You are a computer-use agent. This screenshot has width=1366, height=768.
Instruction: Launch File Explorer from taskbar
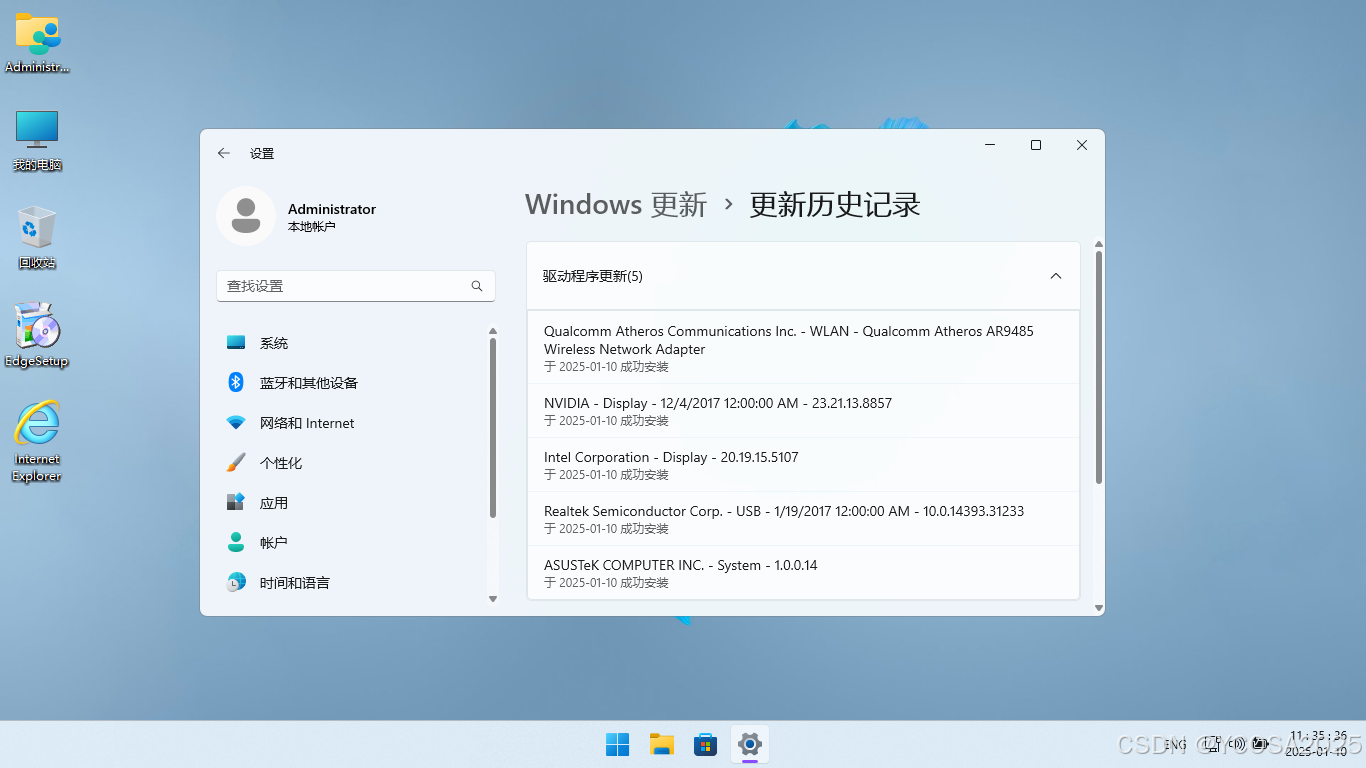(x=661, y=744)
